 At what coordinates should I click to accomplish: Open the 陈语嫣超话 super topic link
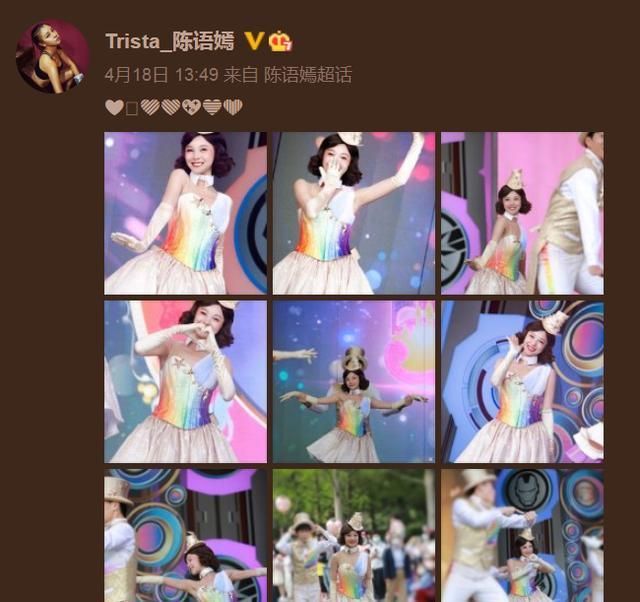pos(308,75)
